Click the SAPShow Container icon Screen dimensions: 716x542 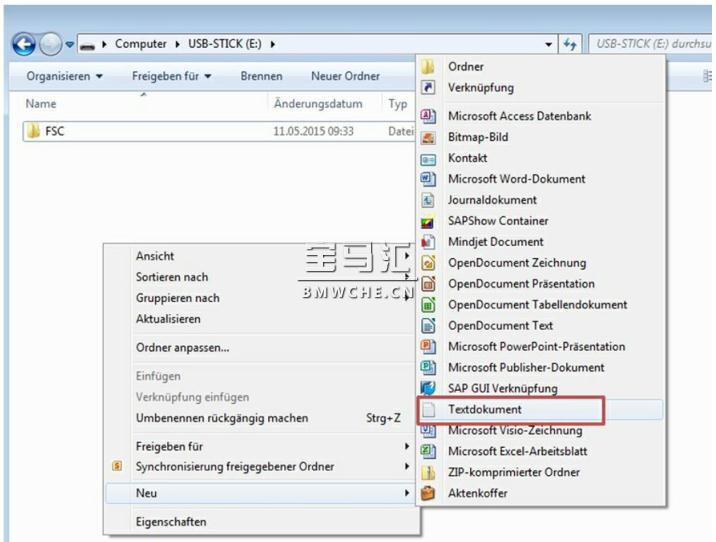tap(428, 221)
